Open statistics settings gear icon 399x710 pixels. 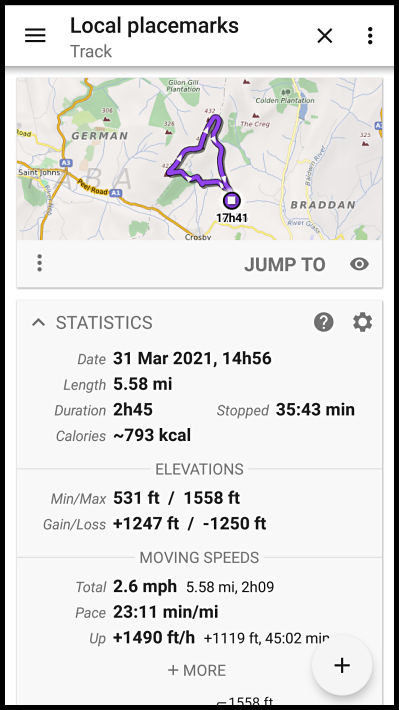point(362,322)
